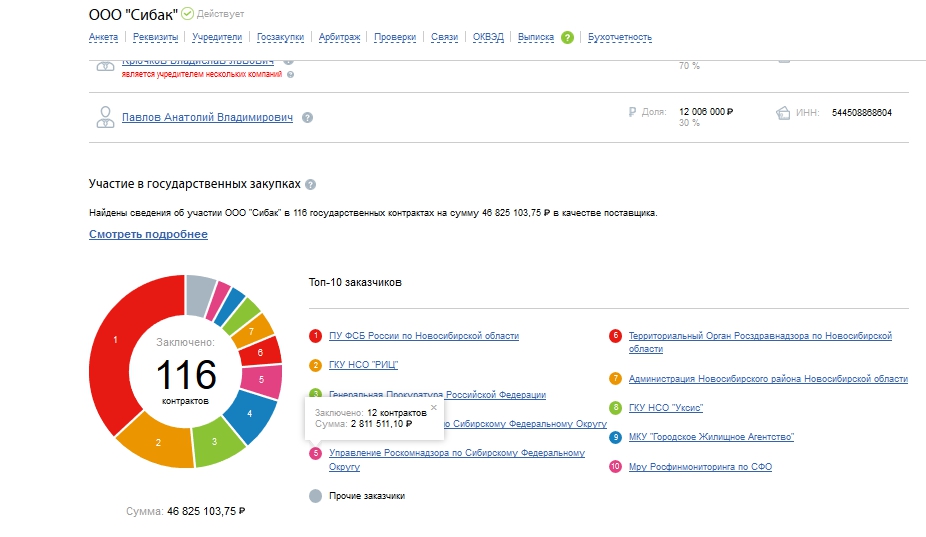Switch to Учредители tab
The height and width of the screenshot is (537, 926).
click(x=217, y=37)
